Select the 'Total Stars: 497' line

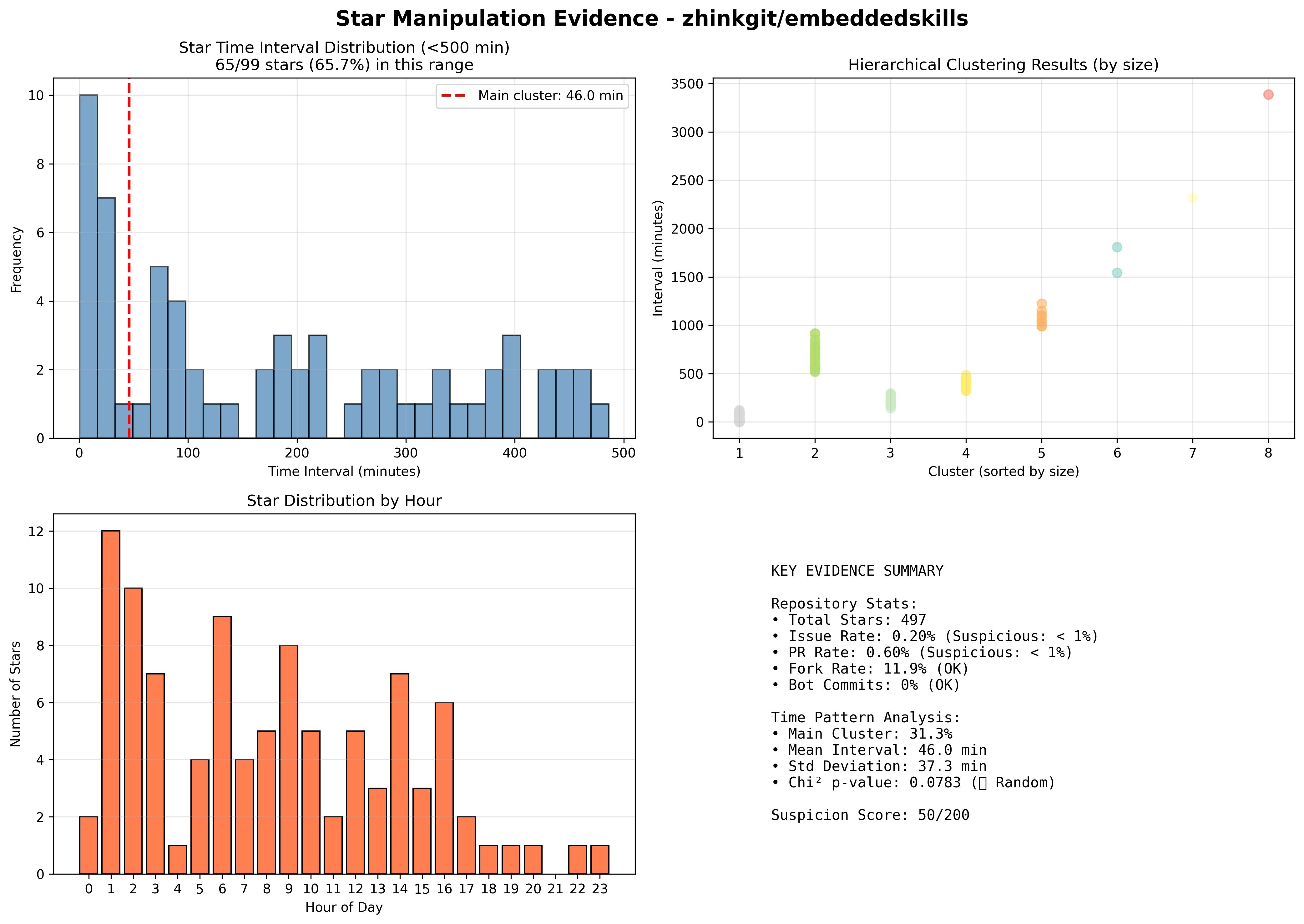pos(849,620)
